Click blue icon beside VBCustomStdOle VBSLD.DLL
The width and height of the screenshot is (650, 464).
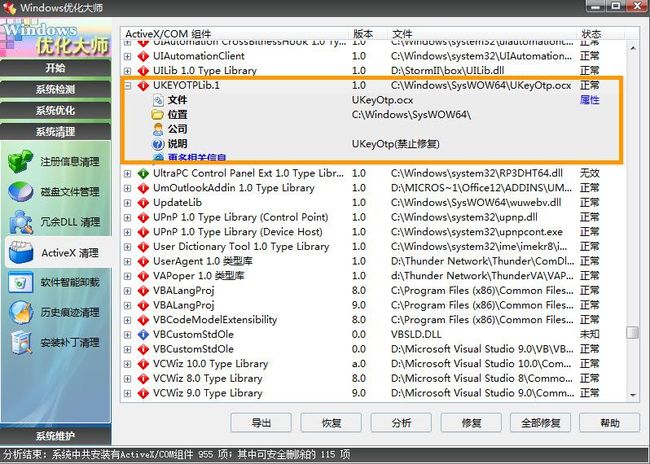tap(143, 335)
